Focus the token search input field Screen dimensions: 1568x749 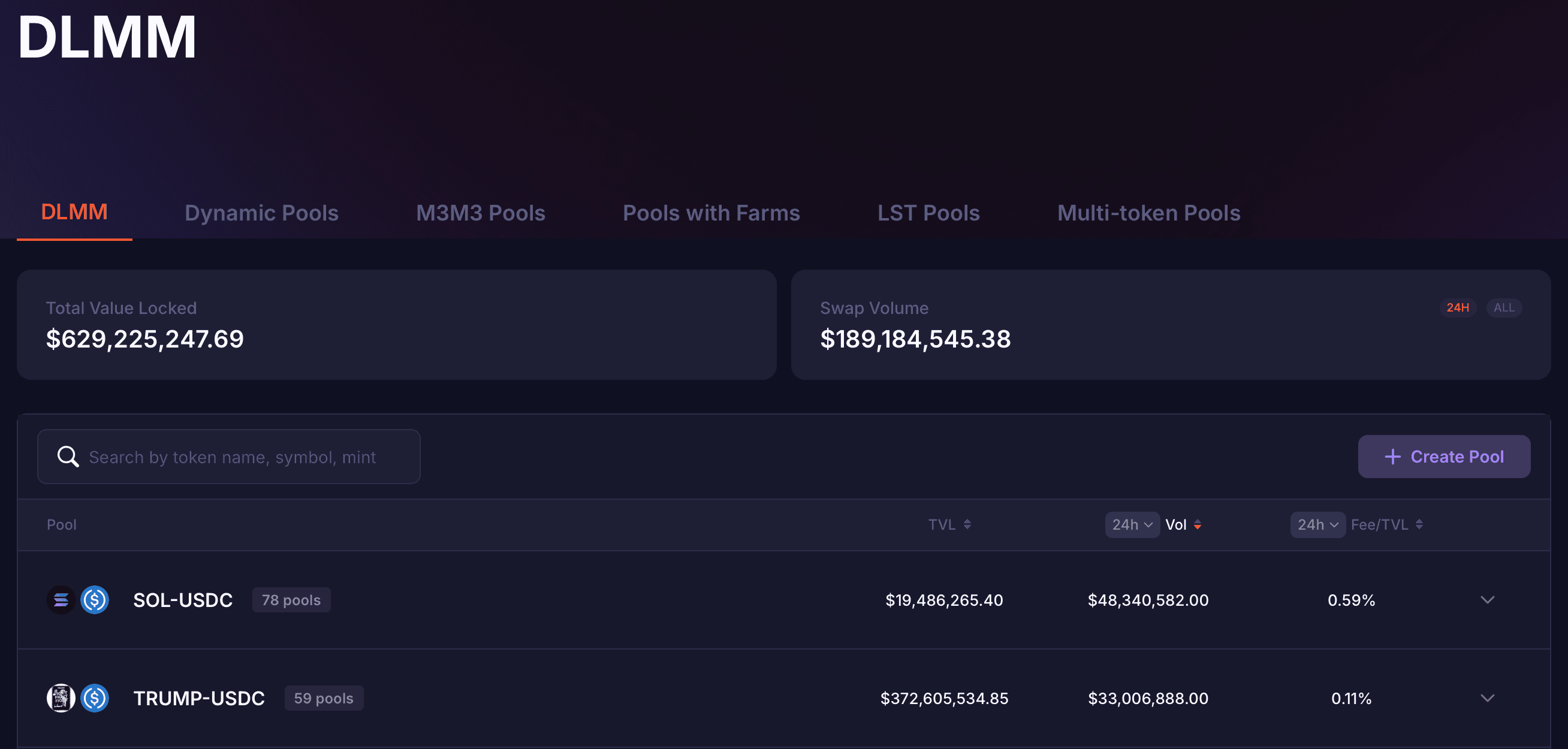click(x=243, y=457)
